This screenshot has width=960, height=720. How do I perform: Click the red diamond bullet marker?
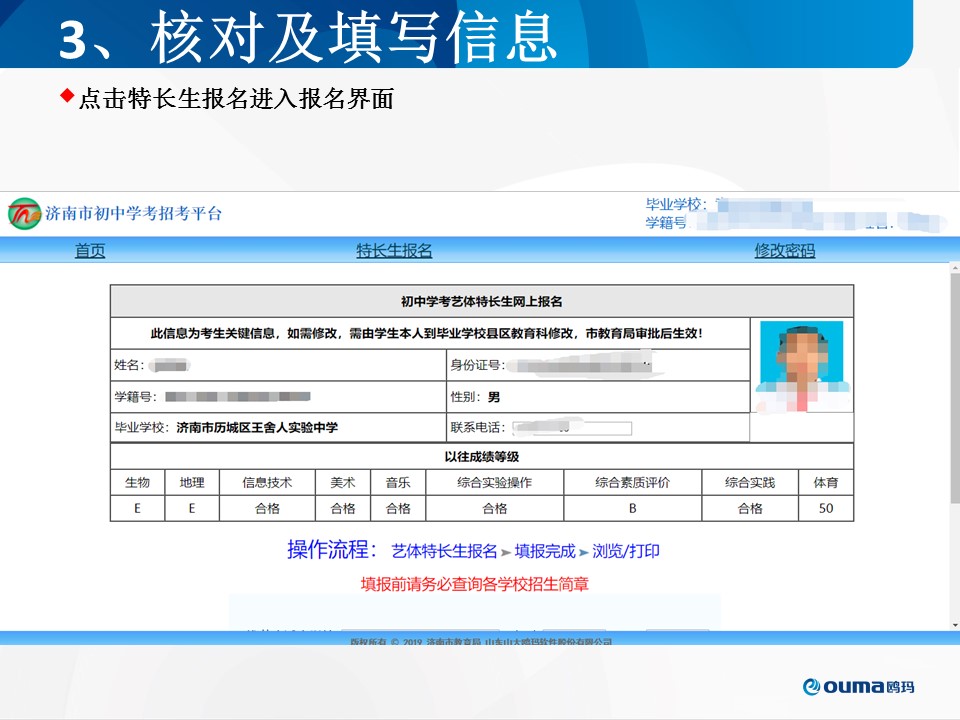click(x=67, y=96)
